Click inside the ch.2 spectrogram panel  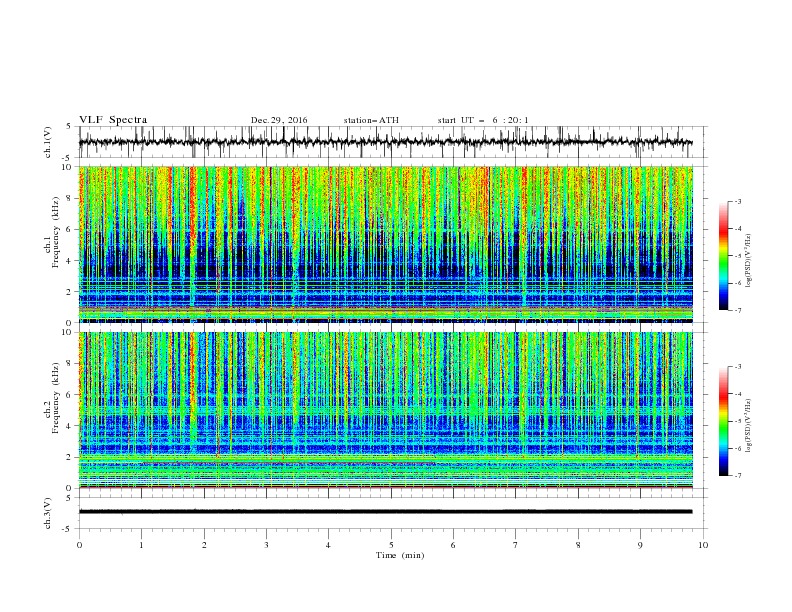pyautogui.click(x=385, y=410)
